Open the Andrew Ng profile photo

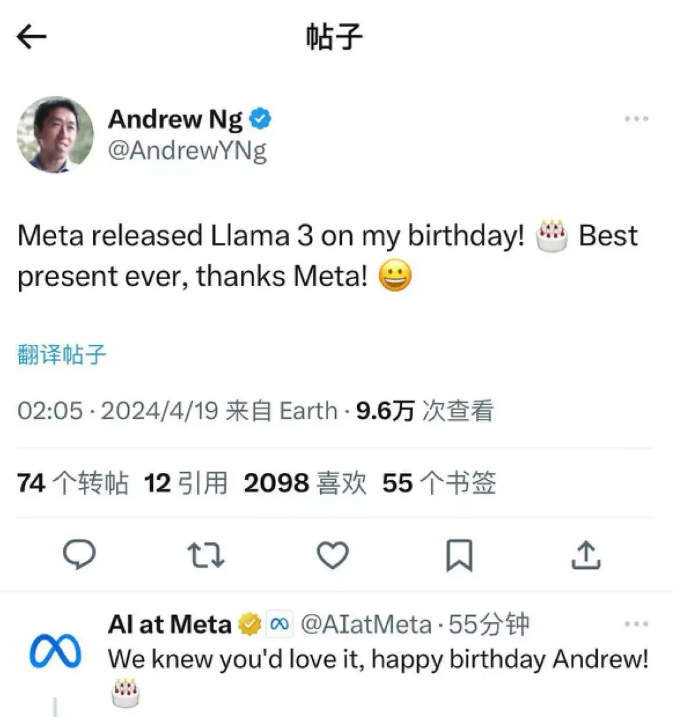(55, 134)
